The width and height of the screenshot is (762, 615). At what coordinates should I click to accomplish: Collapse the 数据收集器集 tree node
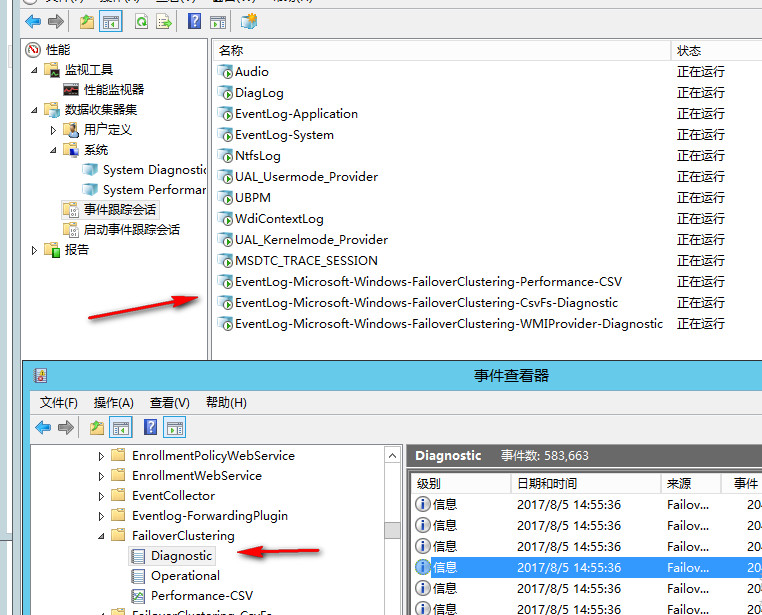pos(34,110)
